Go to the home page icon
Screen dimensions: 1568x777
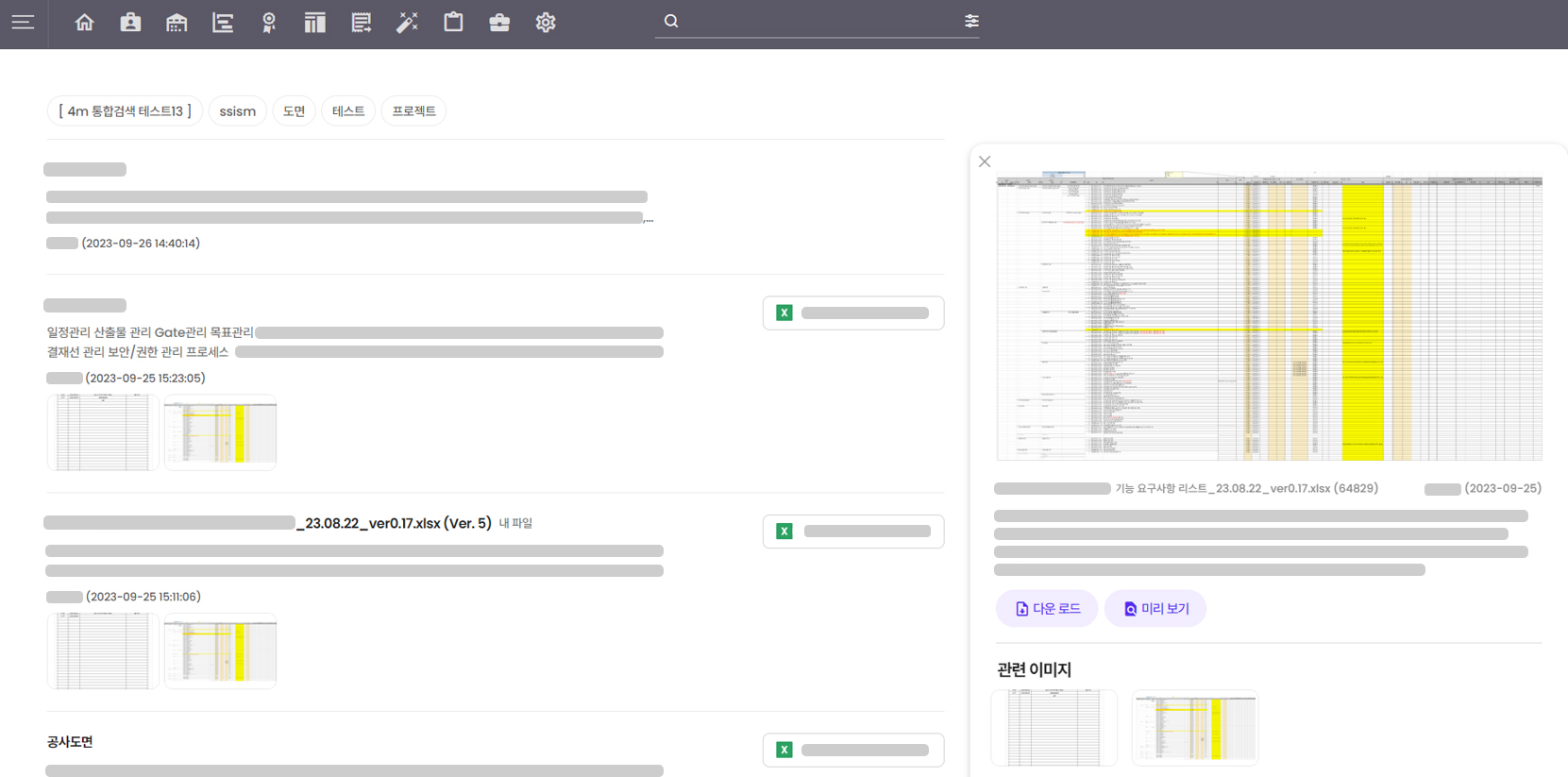85,22
